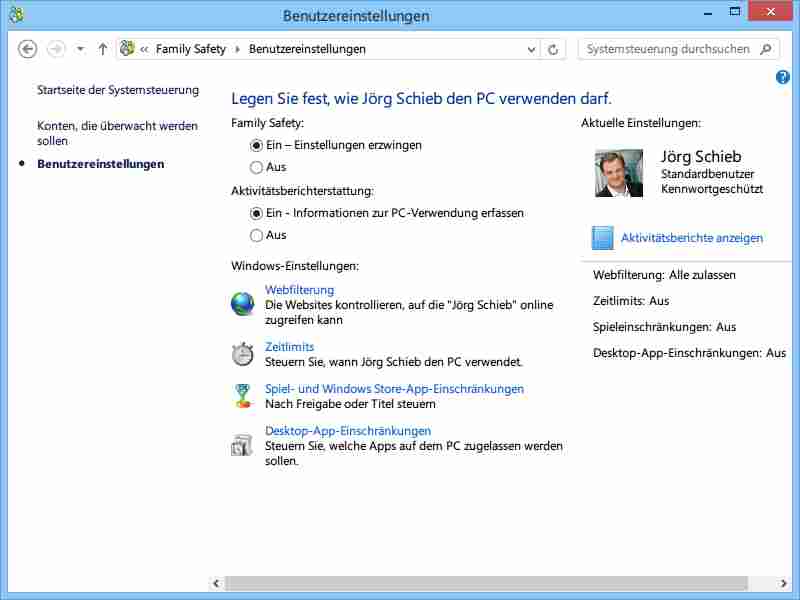This screenshot has width=800, height=600.
Task: Open the Webfilterung link
Action: pyautogui.click(x=299, y=290)
